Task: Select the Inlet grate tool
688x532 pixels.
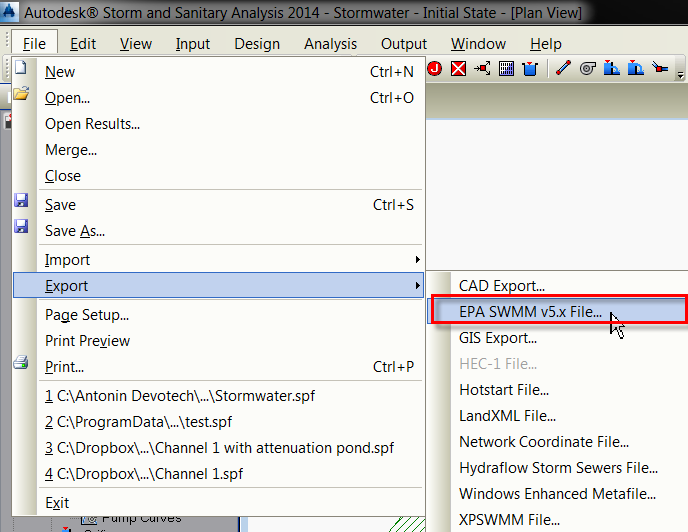Action: (x=506, y=68)
